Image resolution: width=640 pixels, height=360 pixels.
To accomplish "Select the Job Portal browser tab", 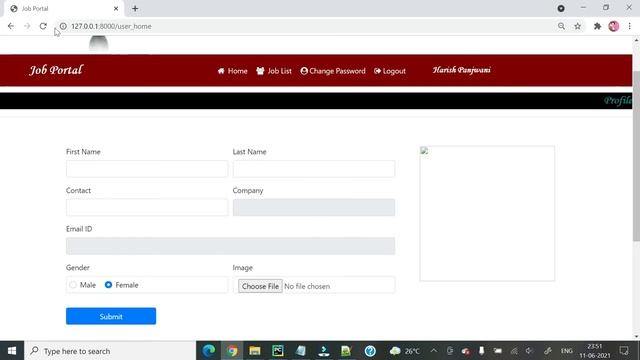I will pyautogui.click(x=63, y=9).
